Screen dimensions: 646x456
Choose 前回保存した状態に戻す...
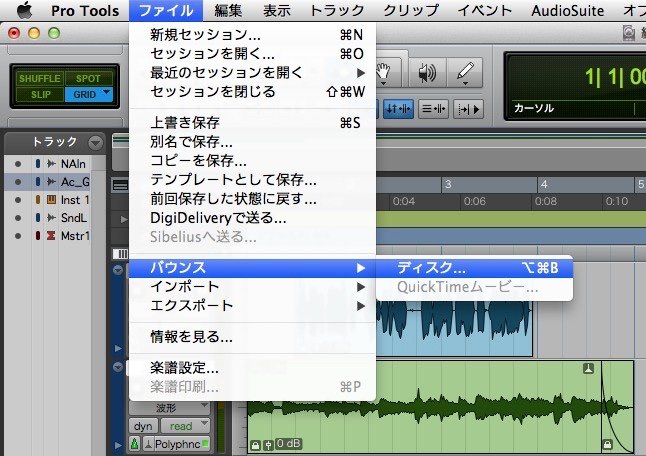coord(253,199)
